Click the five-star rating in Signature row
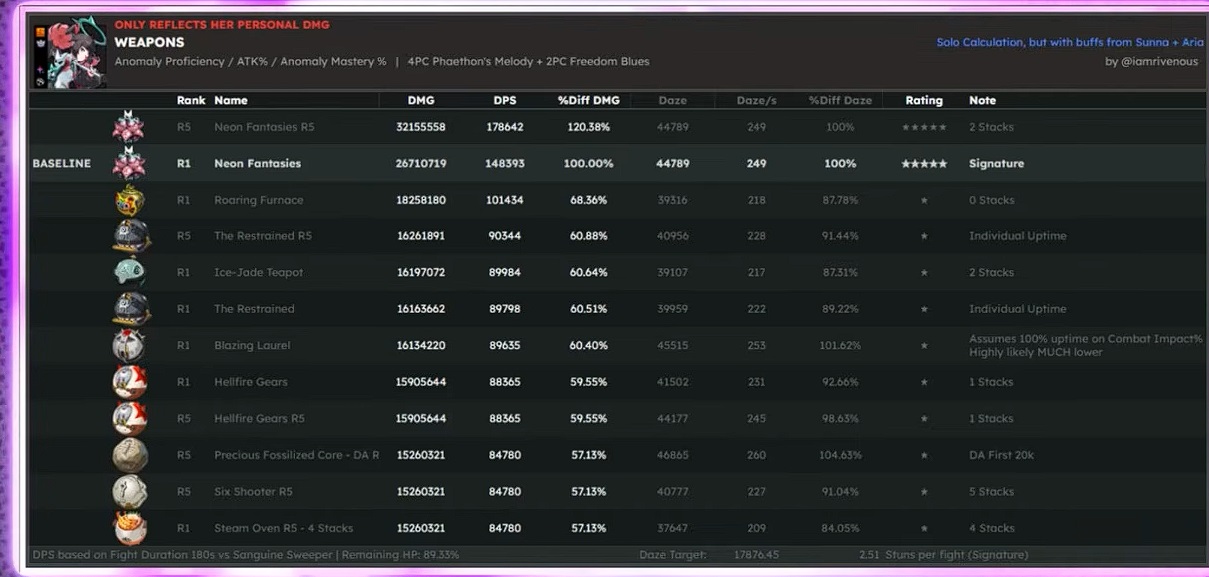Viewport: 1209px width, 577px height. [924, 163]
